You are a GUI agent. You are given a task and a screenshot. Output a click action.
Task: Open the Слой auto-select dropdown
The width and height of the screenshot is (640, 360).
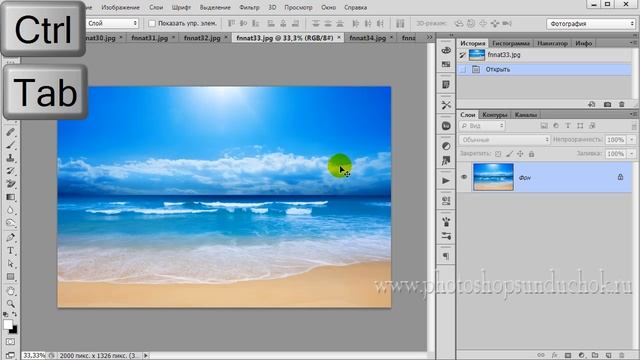(x=112, y=23)
